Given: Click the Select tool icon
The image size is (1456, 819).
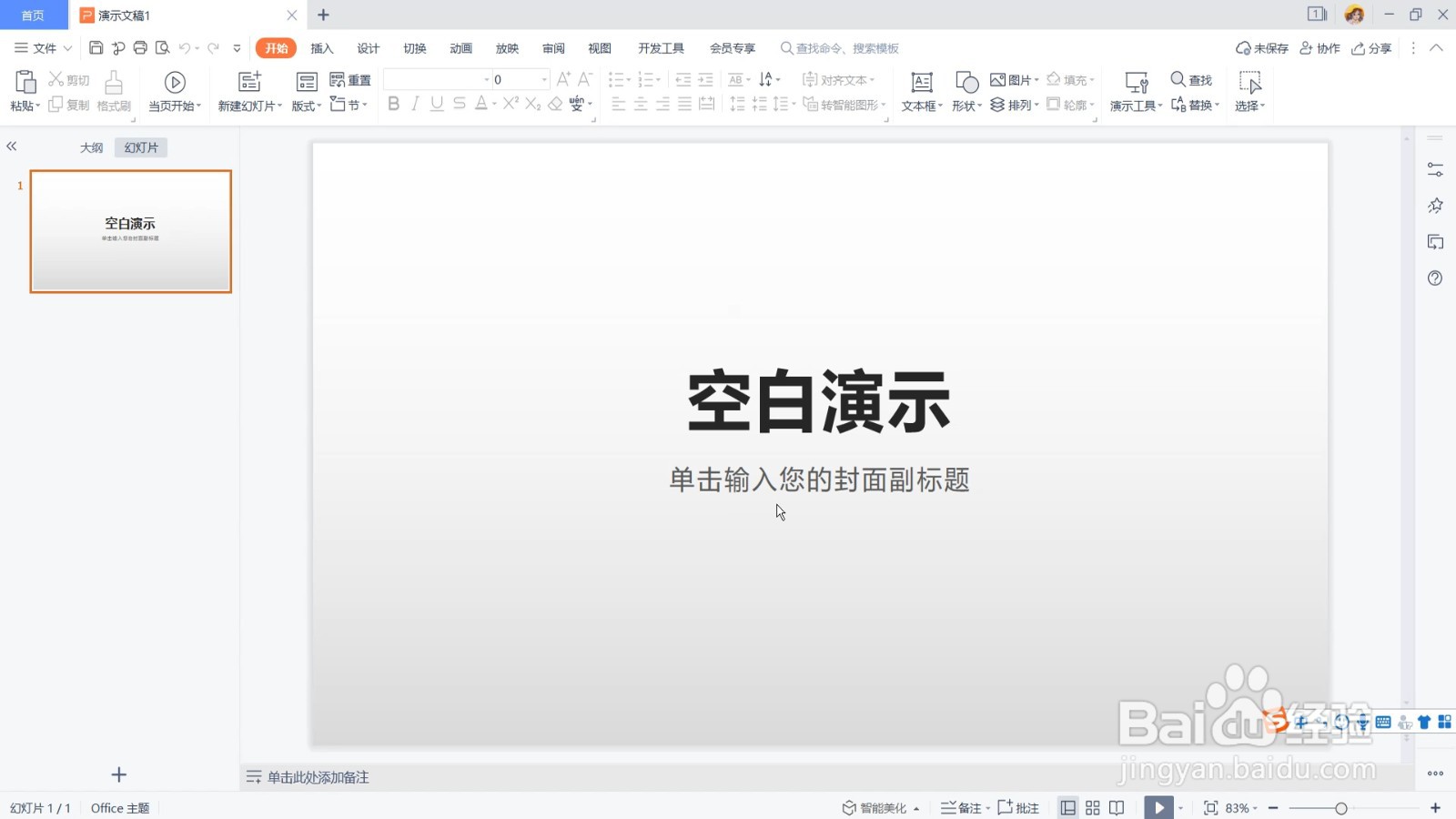Looking at the screenshot, I should 1250,82.
